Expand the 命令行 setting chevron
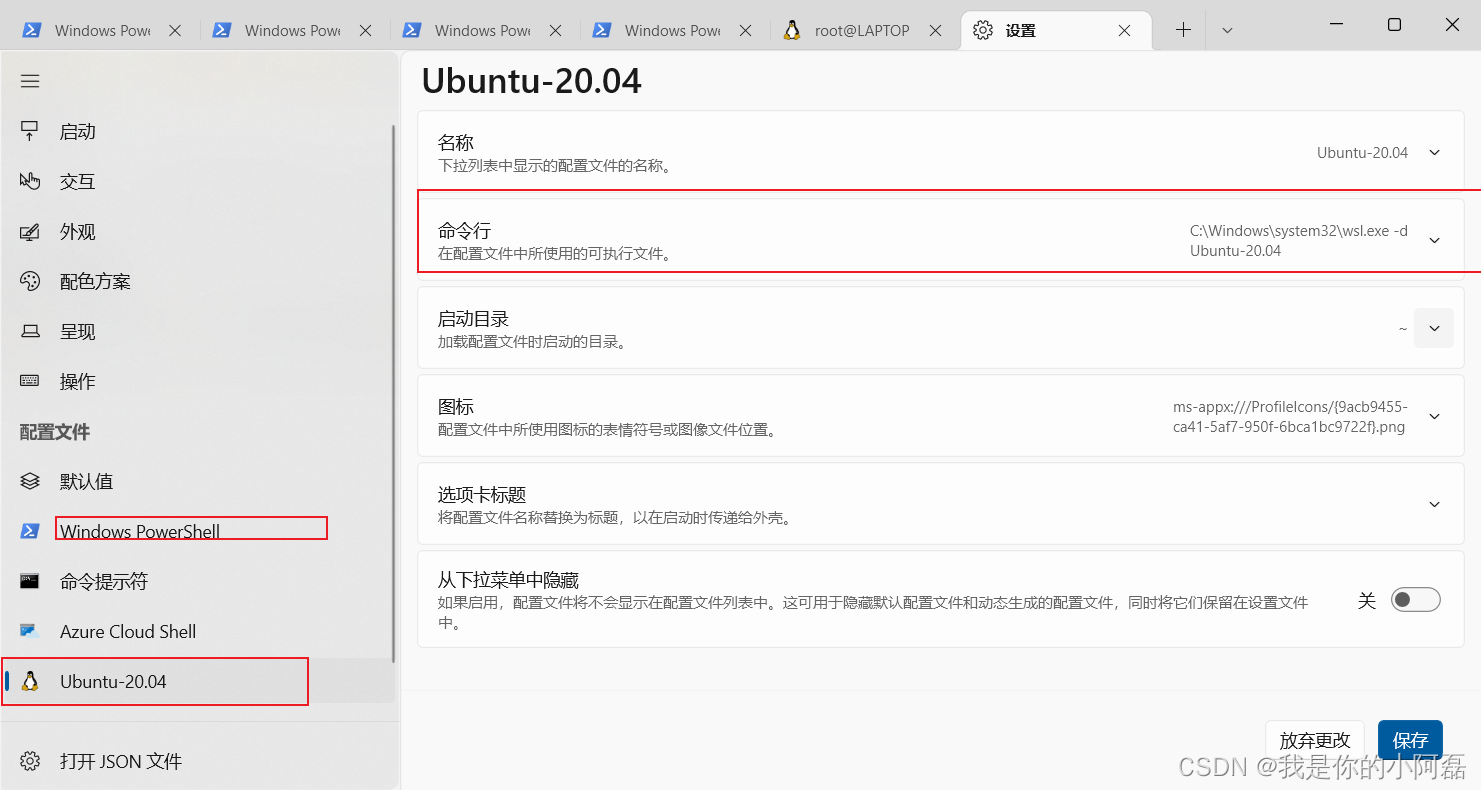This screenshot has height=790, width=1481. click(1434, 240)
